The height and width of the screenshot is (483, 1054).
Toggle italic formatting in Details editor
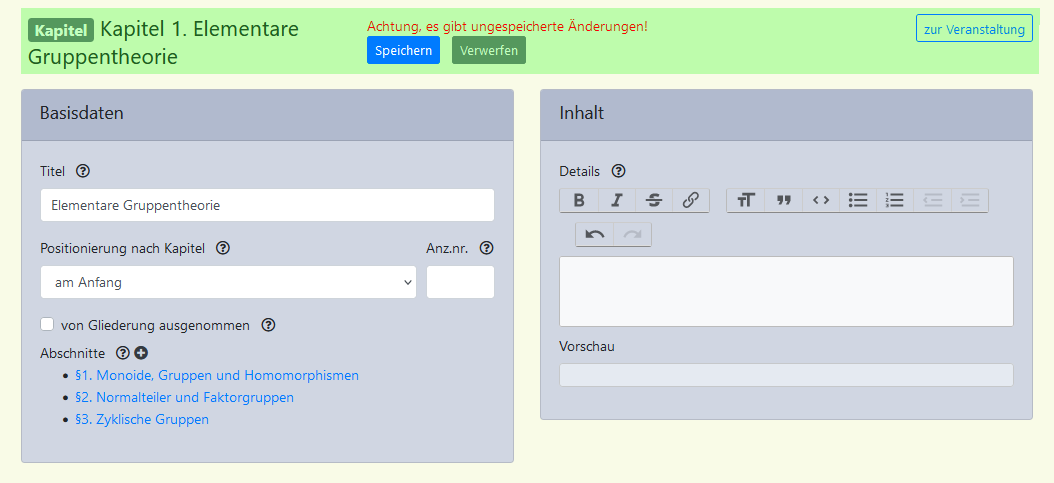click(616, 200)
